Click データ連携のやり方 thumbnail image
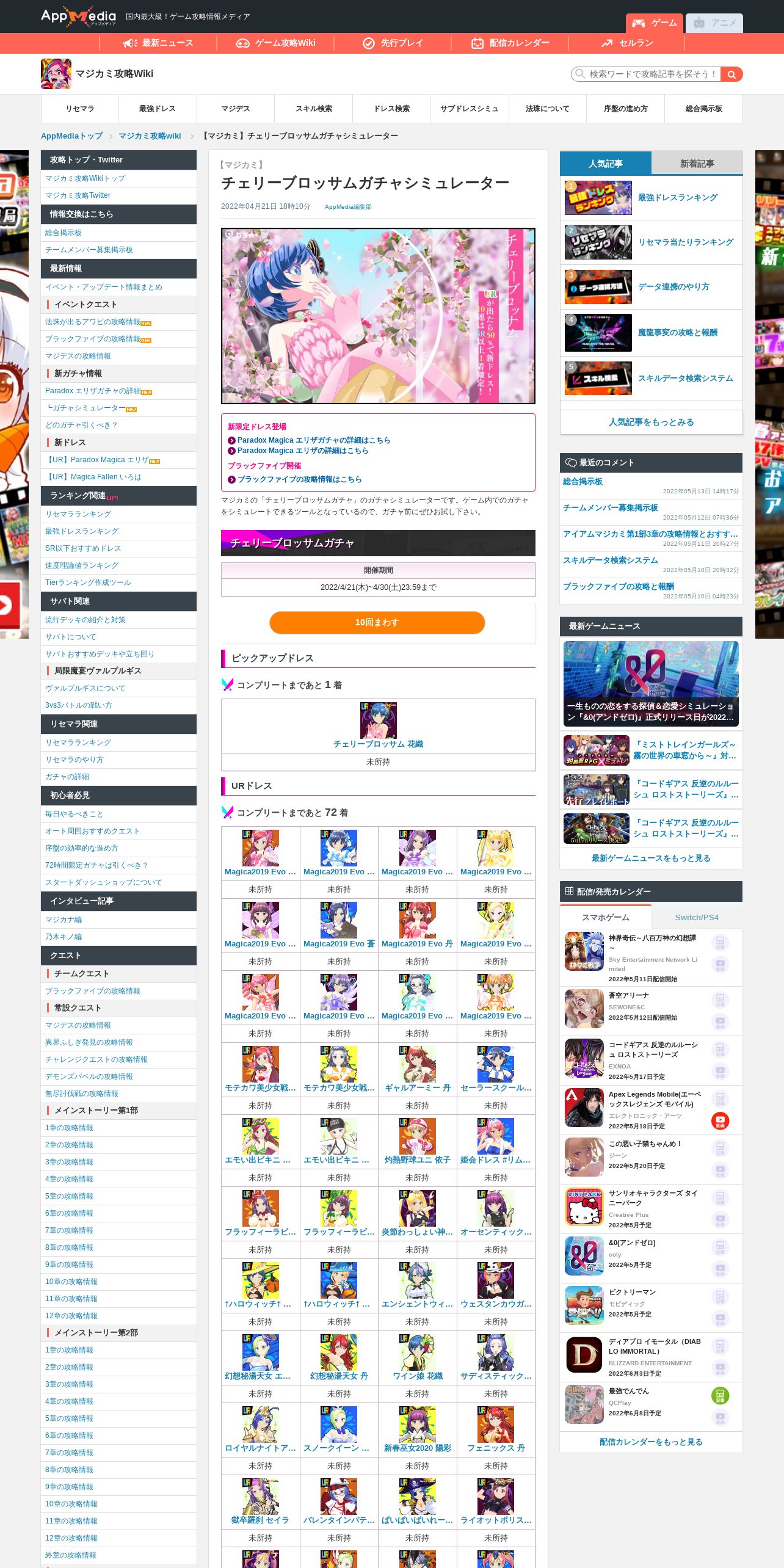Viewport: 784px width, 1568px height. (x=598, y=287)
